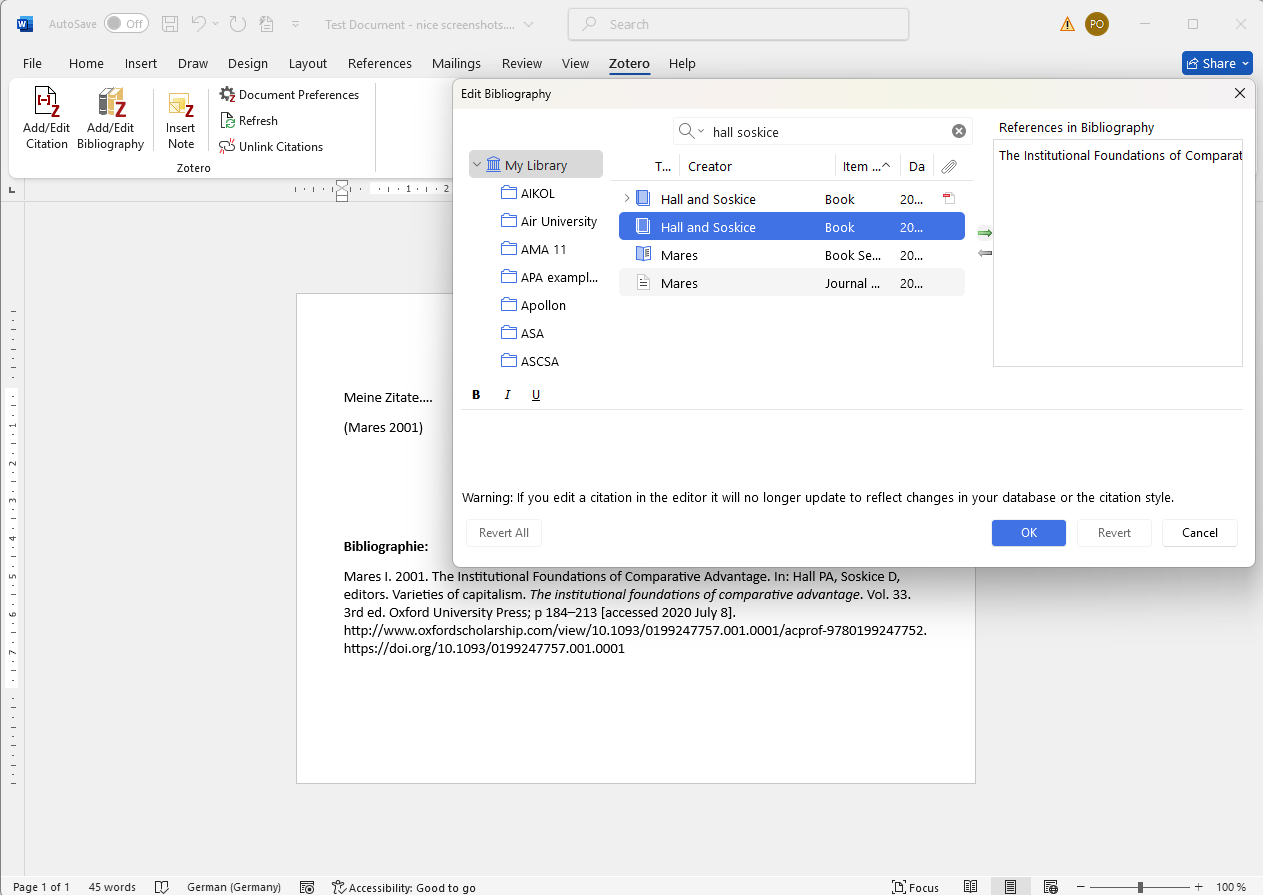Screen dimensions: 1263x895
Task: Expand the first Hall and Soskice entry
Action: [625, 198]
